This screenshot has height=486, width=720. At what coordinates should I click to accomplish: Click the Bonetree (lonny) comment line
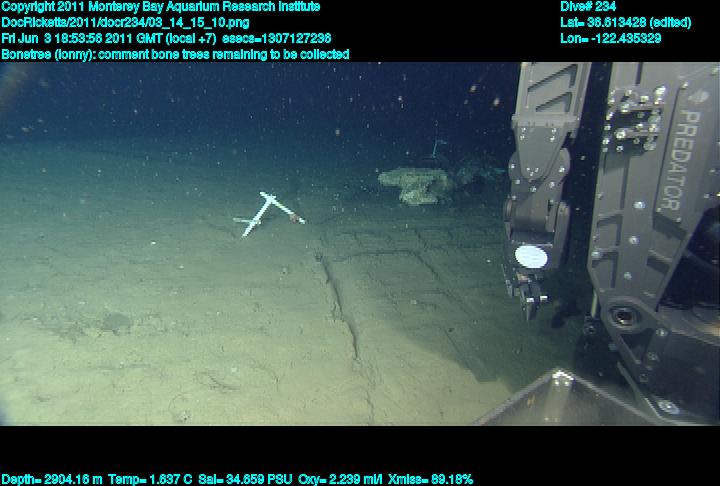175,54
